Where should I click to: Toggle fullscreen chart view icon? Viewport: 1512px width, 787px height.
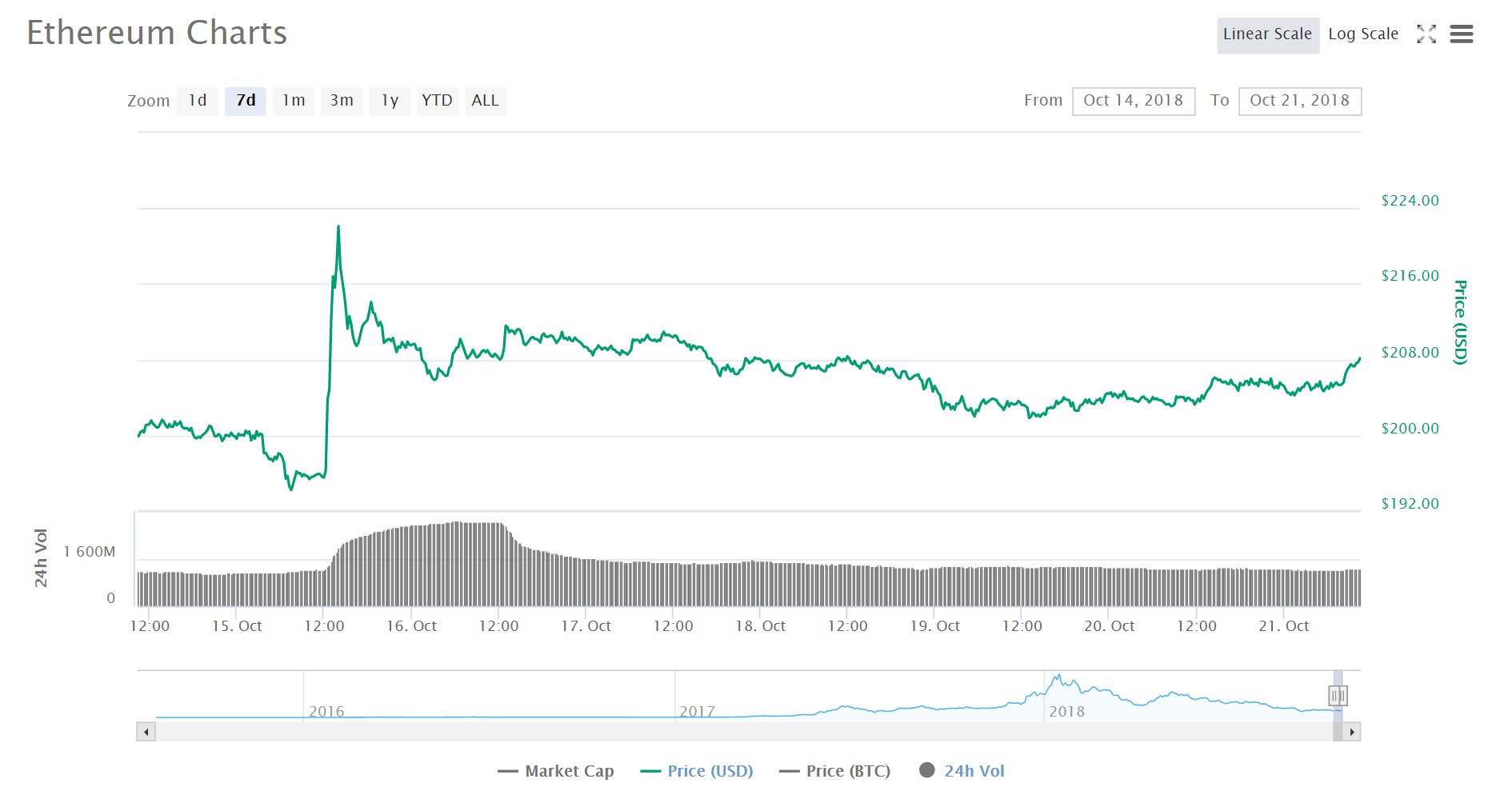tap(1426, 34)
